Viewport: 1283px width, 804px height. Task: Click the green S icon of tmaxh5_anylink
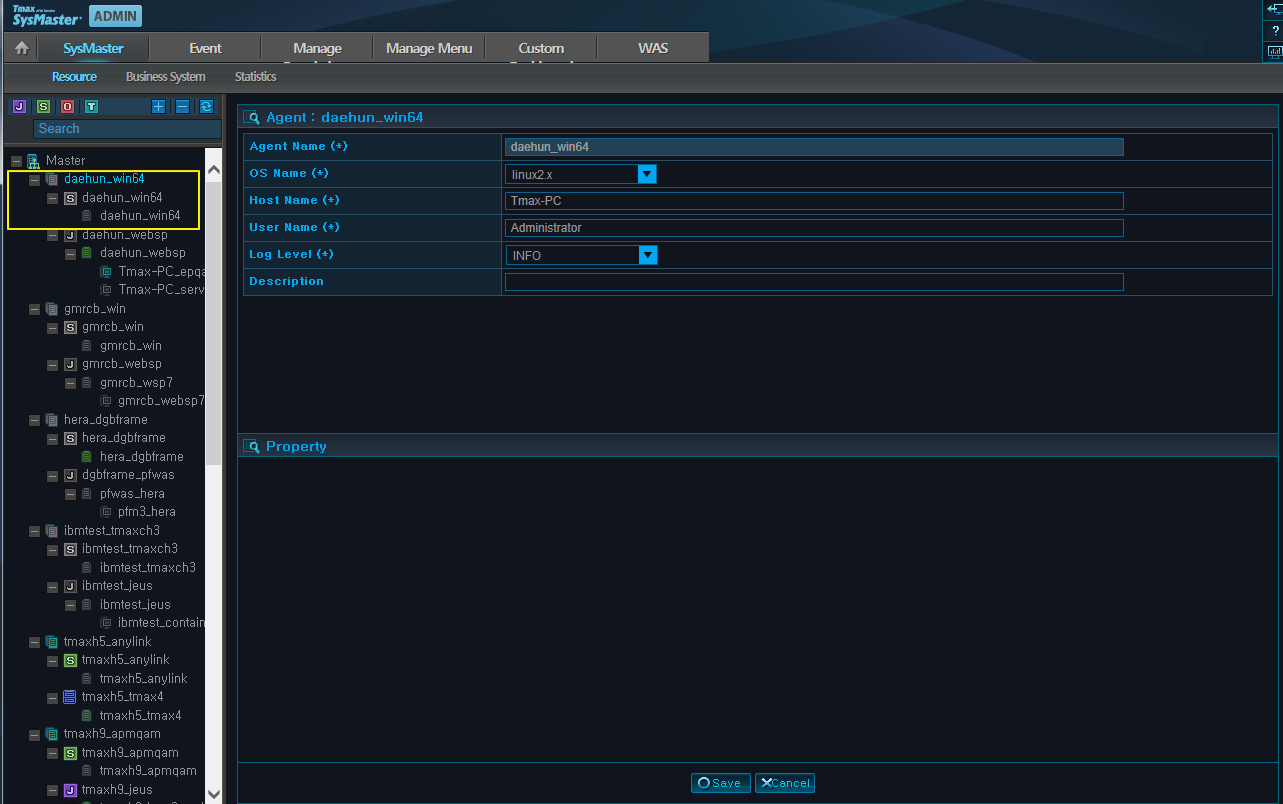click(x=70, y=660)
